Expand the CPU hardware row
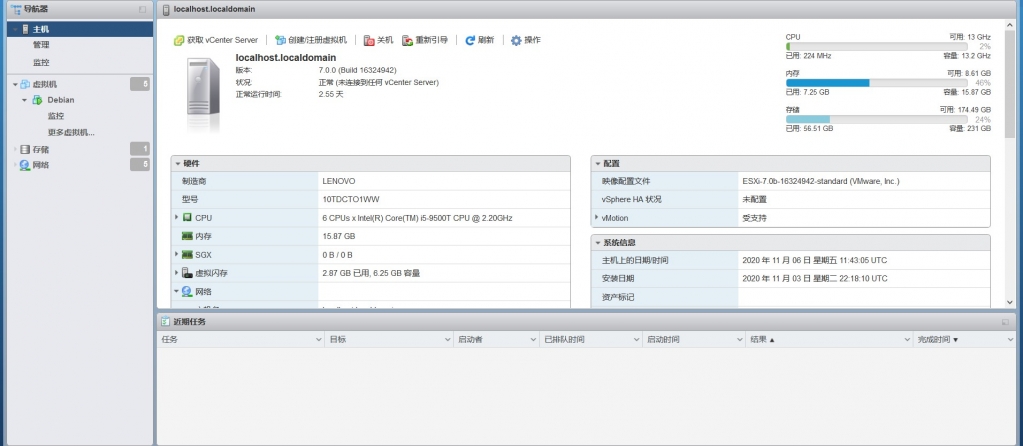The image size is (1023, 446). click(177, 217)
